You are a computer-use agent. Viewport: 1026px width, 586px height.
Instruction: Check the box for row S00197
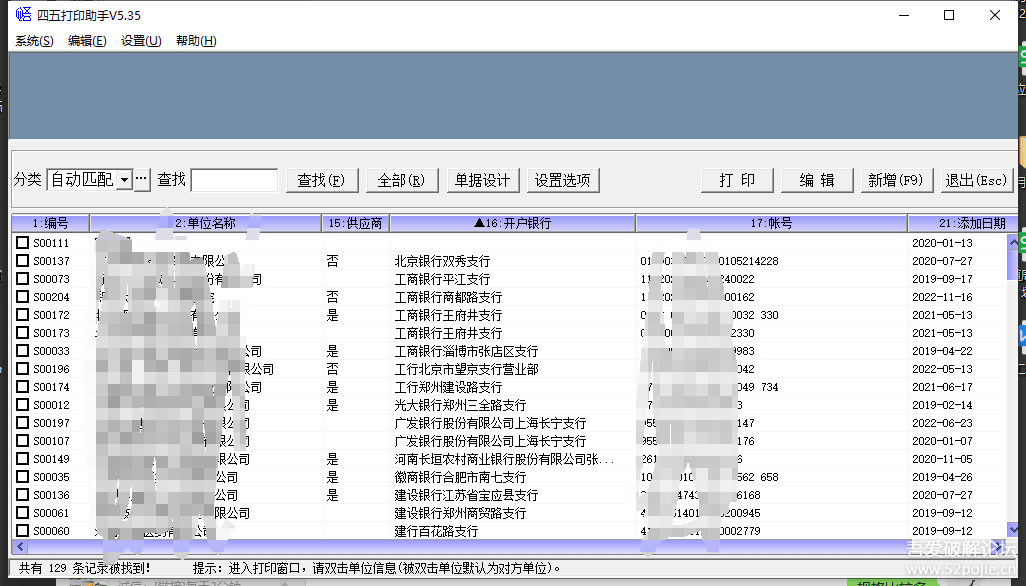pyautogui.click(x=23, y=422)
